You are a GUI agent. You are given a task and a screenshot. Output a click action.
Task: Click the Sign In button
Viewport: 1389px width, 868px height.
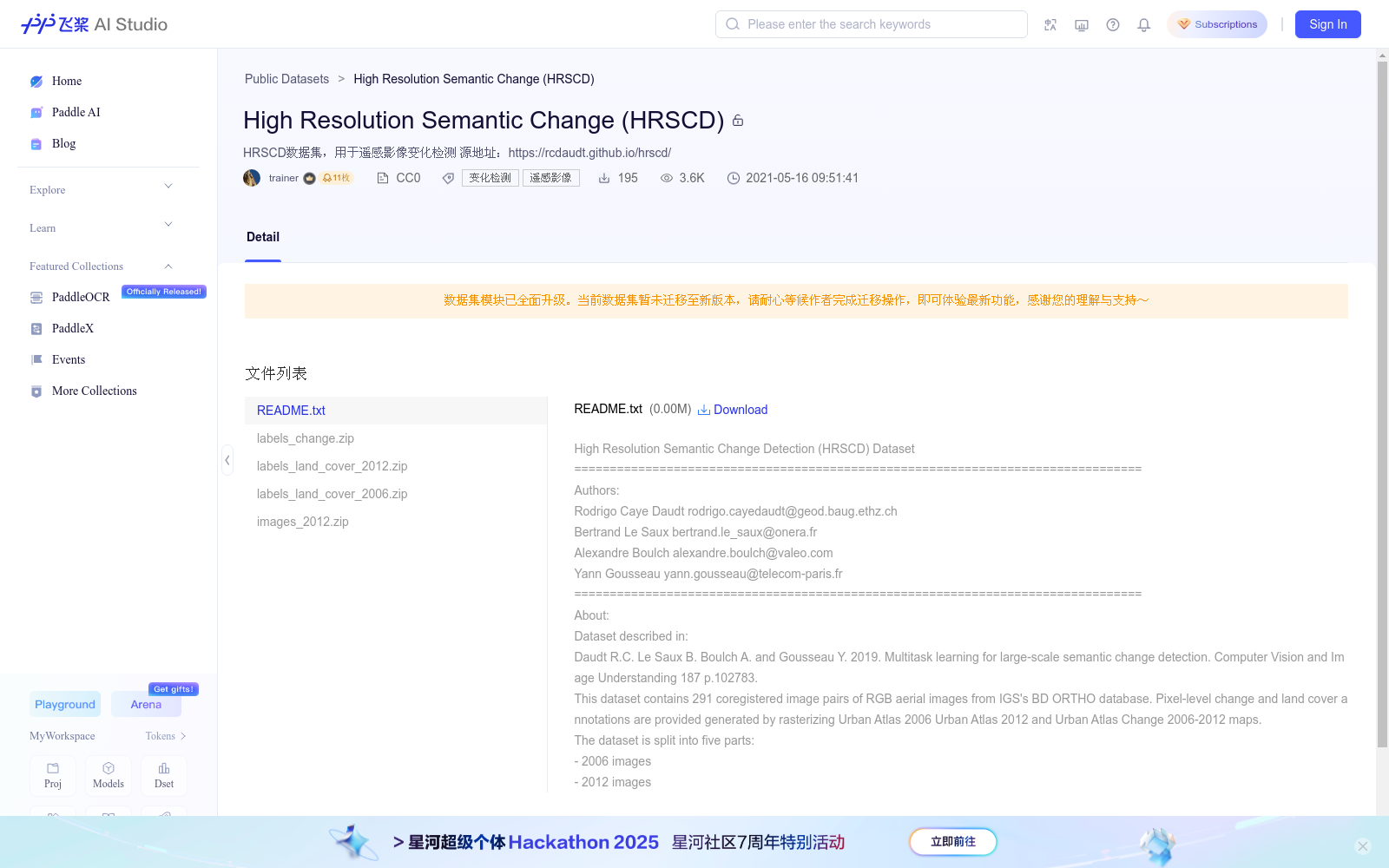point(1328,24)
